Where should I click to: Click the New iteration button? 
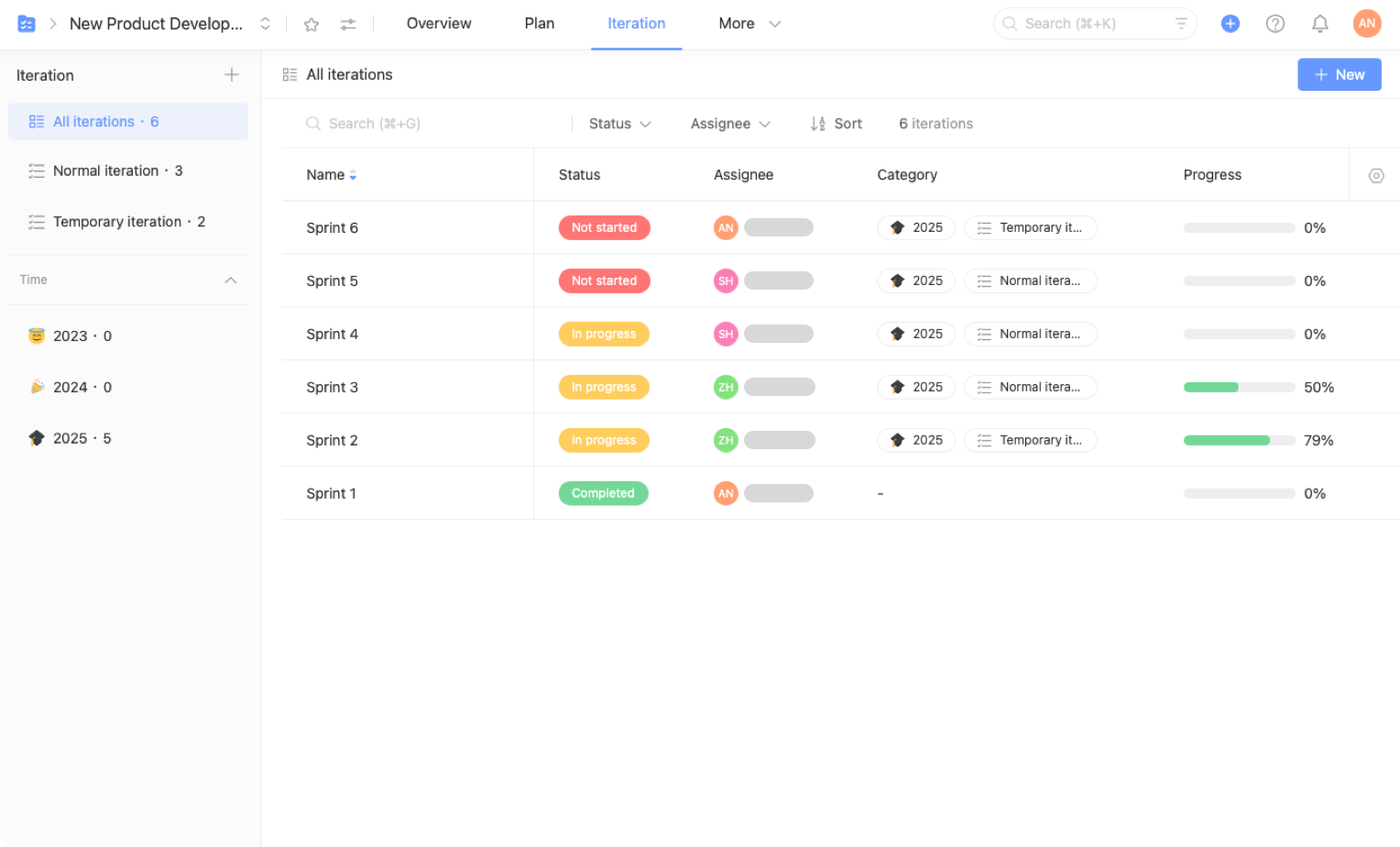pos(1339,75)
